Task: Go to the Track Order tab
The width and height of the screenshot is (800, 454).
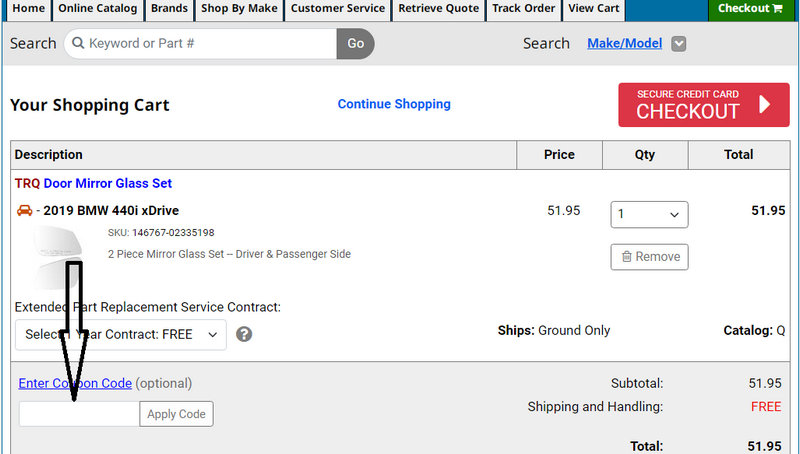Action: tap(523, 9)
